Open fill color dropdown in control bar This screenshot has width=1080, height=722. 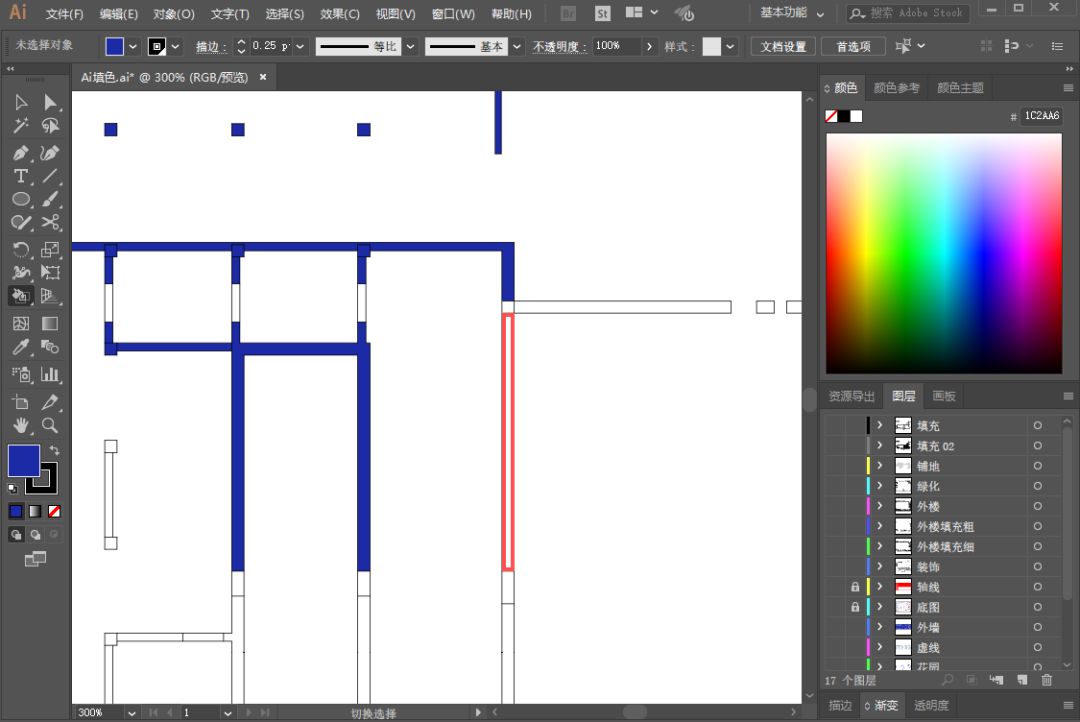click(133, 47)
